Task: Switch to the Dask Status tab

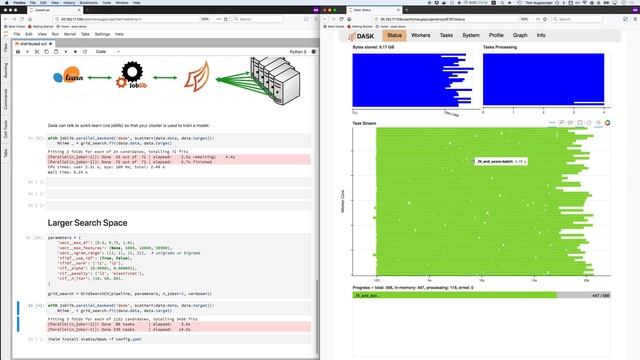Action: [x=394, y=36]
